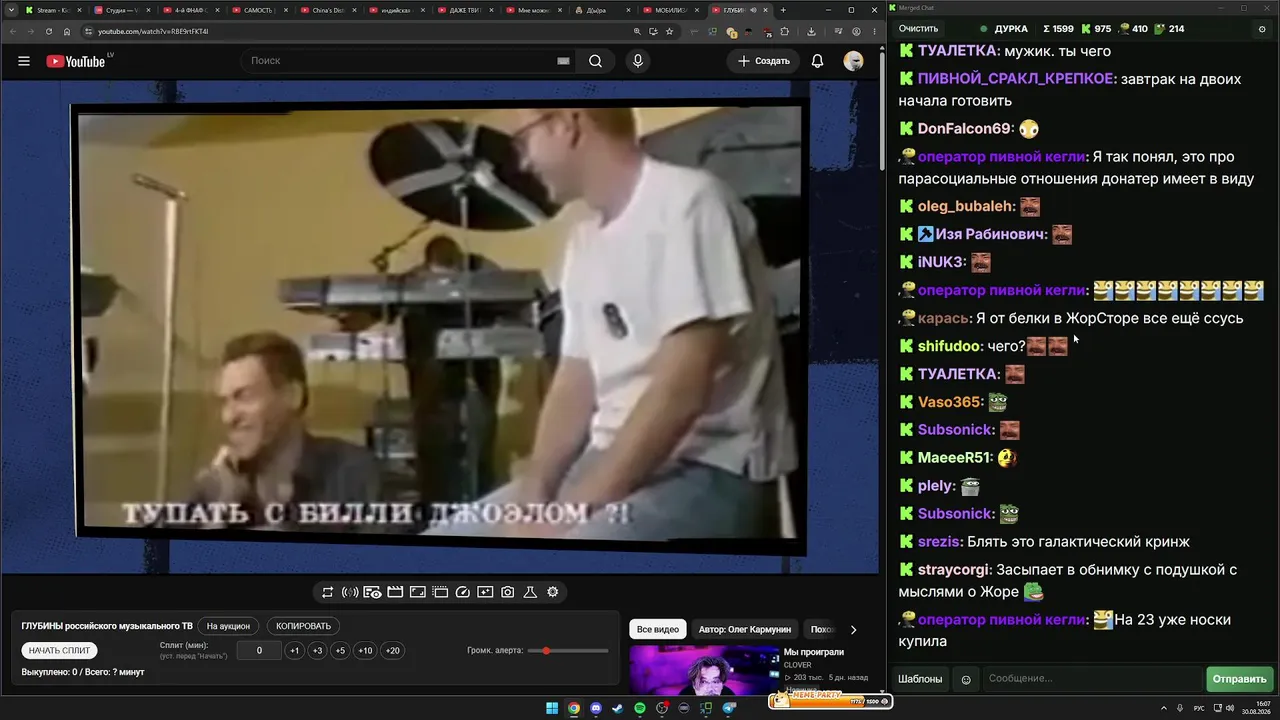Open Steam from the taskbar

(618, 708)
